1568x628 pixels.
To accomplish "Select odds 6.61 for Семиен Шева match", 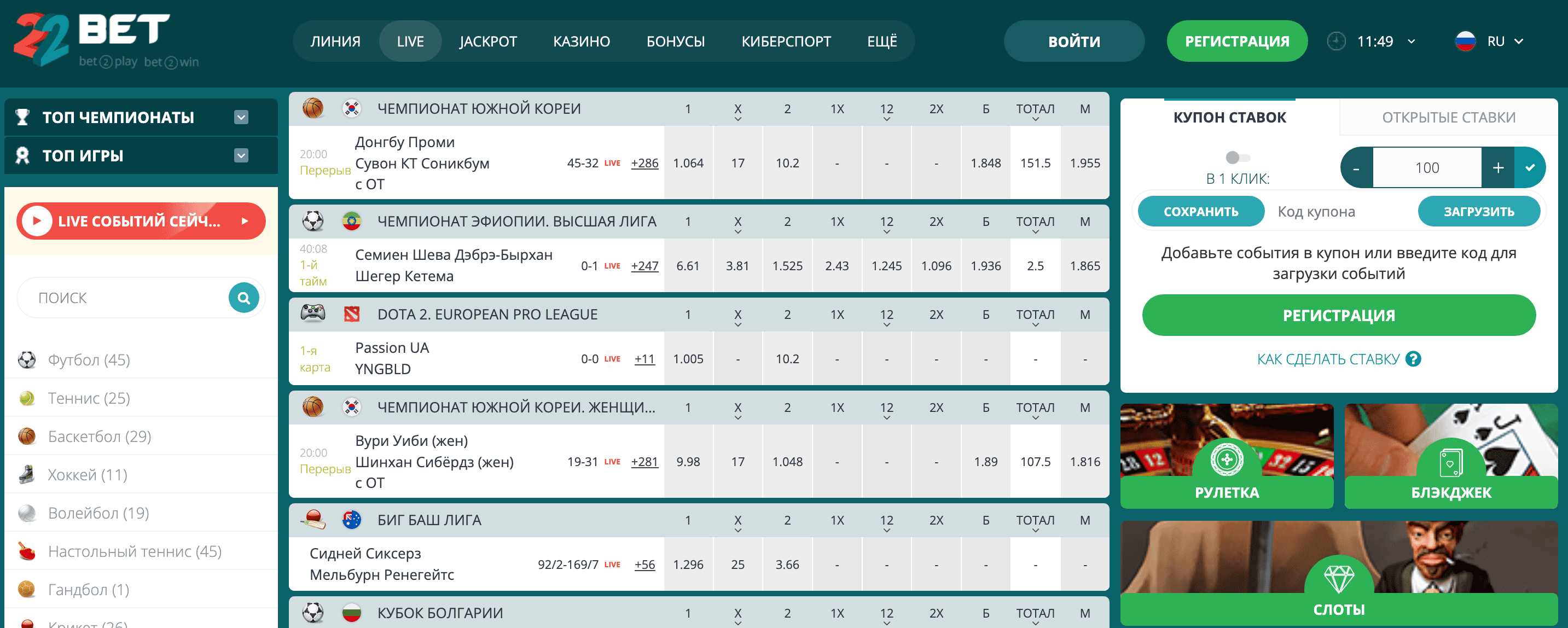I will (688, 266).
